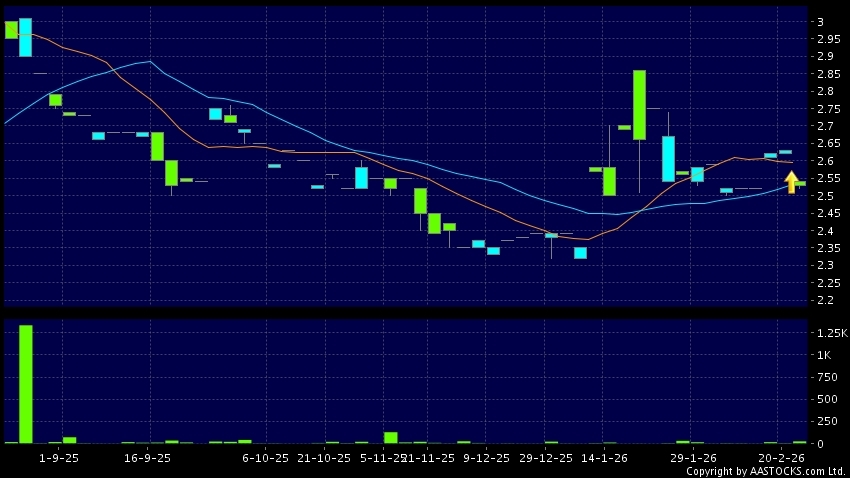Click the 6-10-25 date label
This screenshot has width=850, height=478.
266,457
